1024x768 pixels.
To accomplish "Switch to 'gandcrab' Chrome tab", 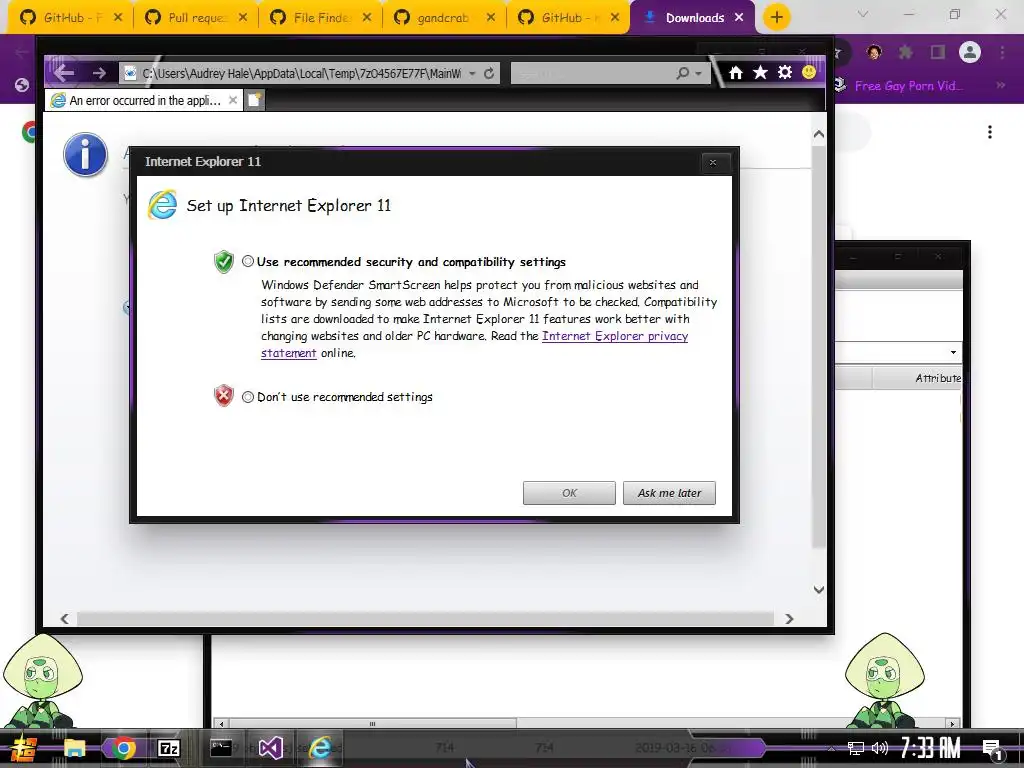I will 444,18.
